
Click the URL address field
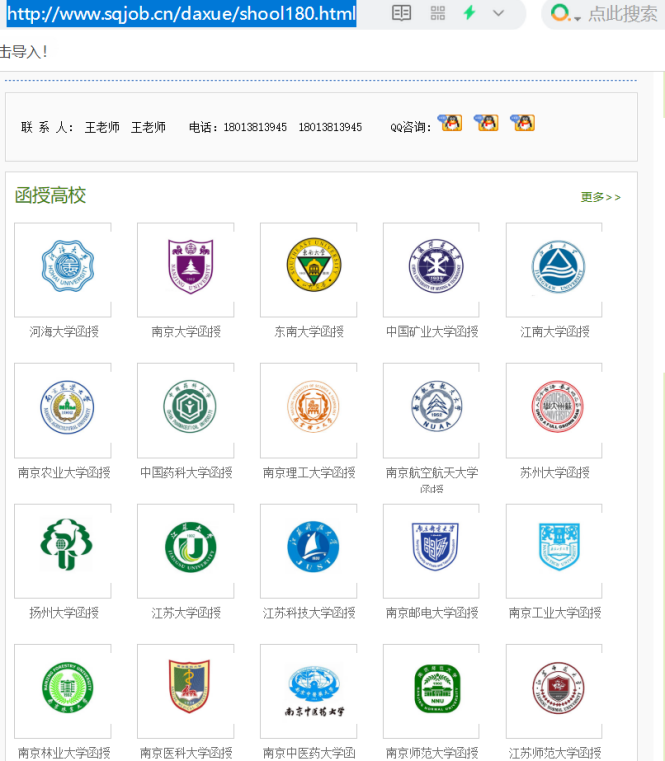click(180, 14)
